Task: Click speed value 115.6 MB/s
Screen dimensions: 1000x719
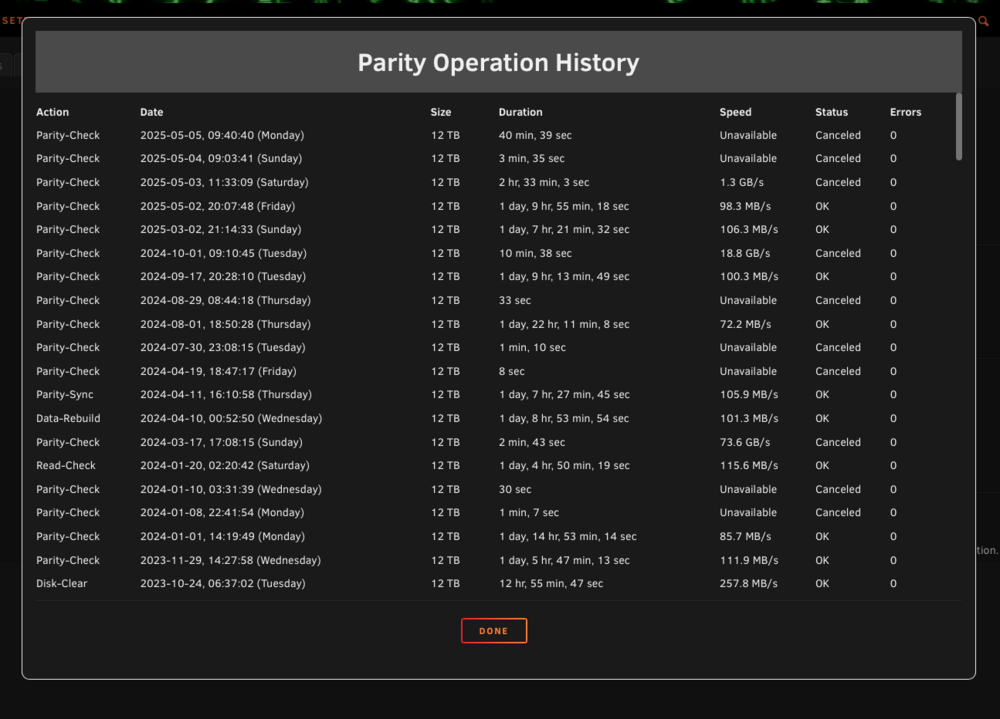Action: (x=749, y=465)
